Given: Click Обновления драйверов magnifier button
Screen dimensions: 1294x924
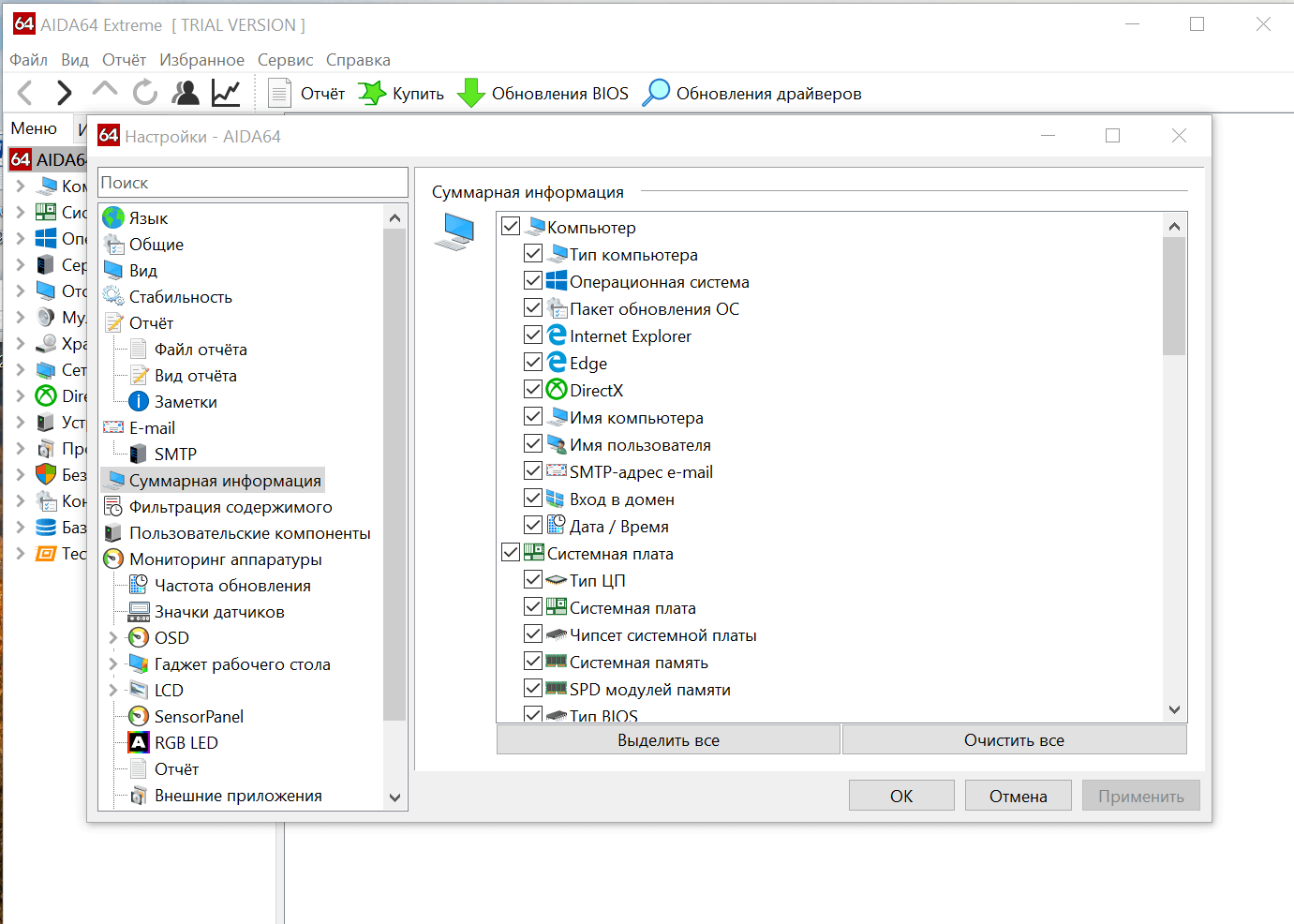Looking at the screenshot, I should pyautogui.click(x=751, y=93).
